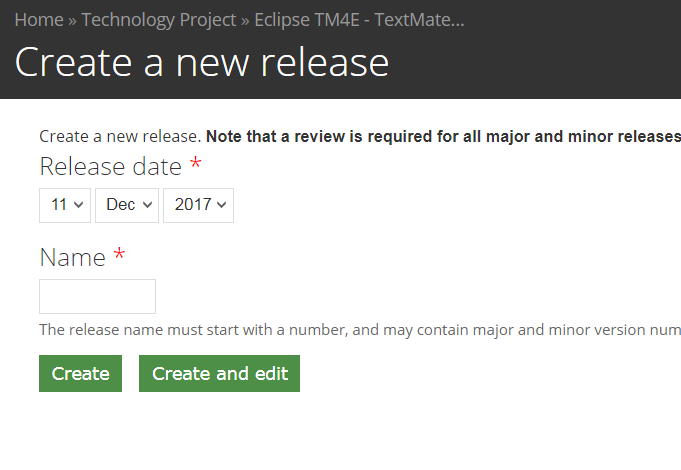The width and height of the screenshot is (681, 470).
Task: Click the breadcrumb separator after Home
Action: (x=73, y=19)
